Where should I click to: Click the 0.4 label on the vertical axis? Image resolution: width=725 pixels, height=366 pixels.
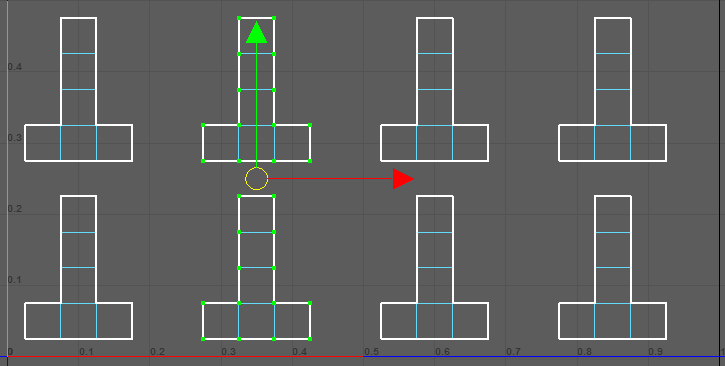point(15,67)
